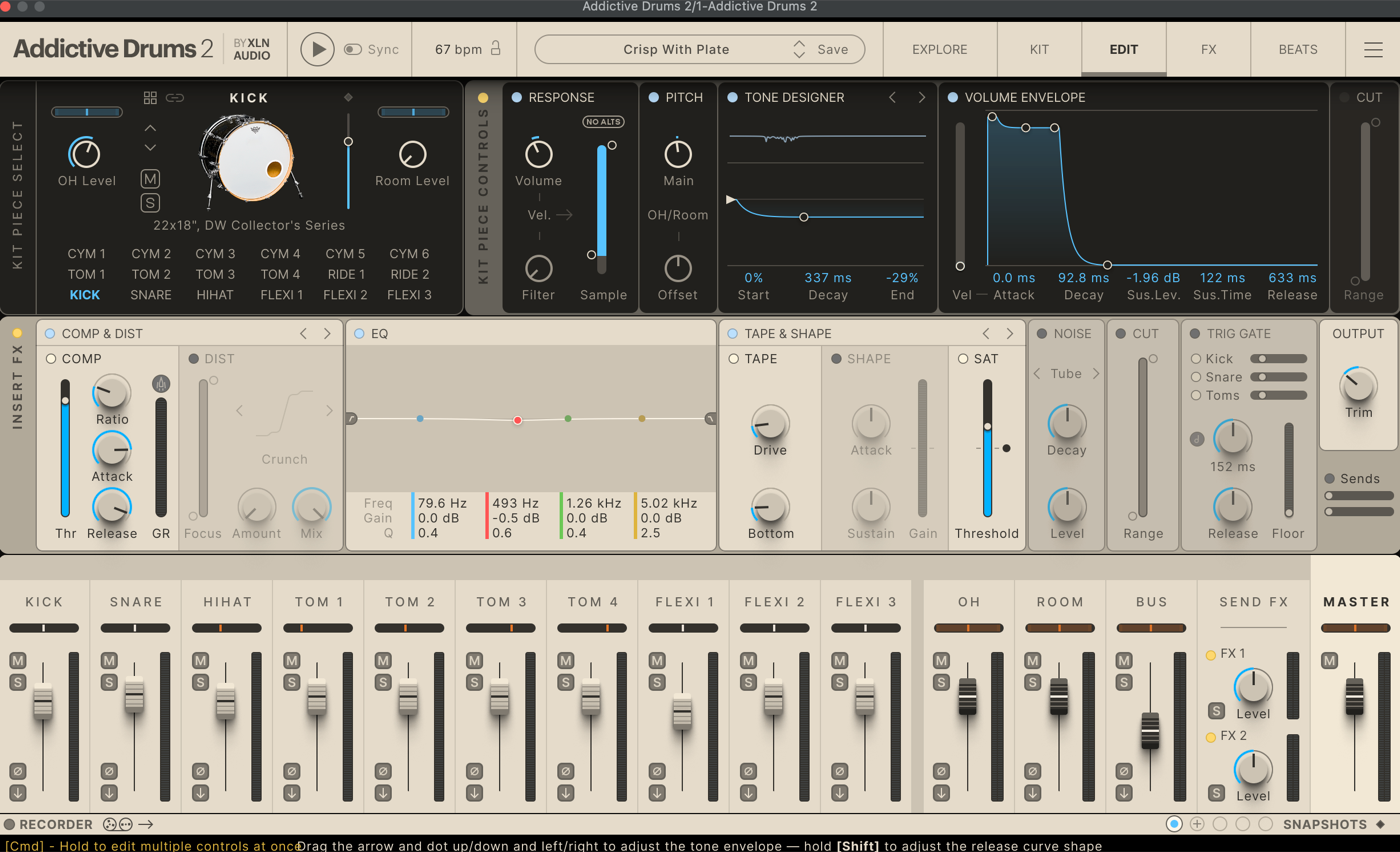The height and width of the screenshot is (852, 1400).
Task: Switch COMP & DIST to previous module
Action: 304,333
